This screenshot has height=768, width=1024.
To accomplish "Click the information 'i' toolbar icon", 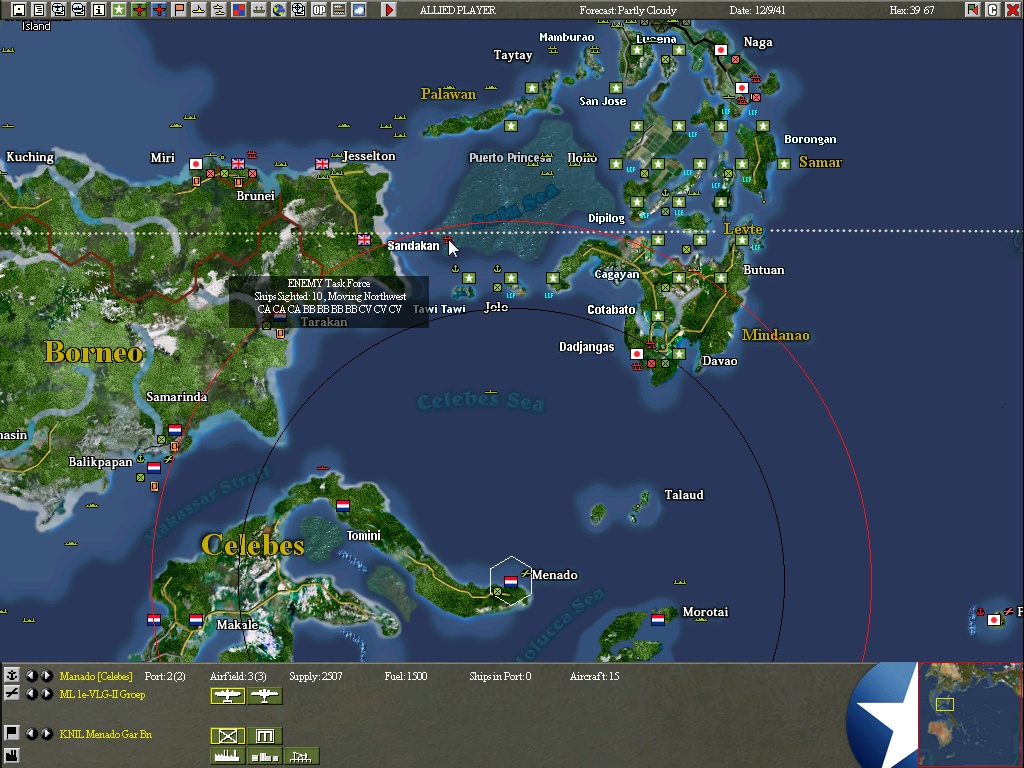I will 99,10.
